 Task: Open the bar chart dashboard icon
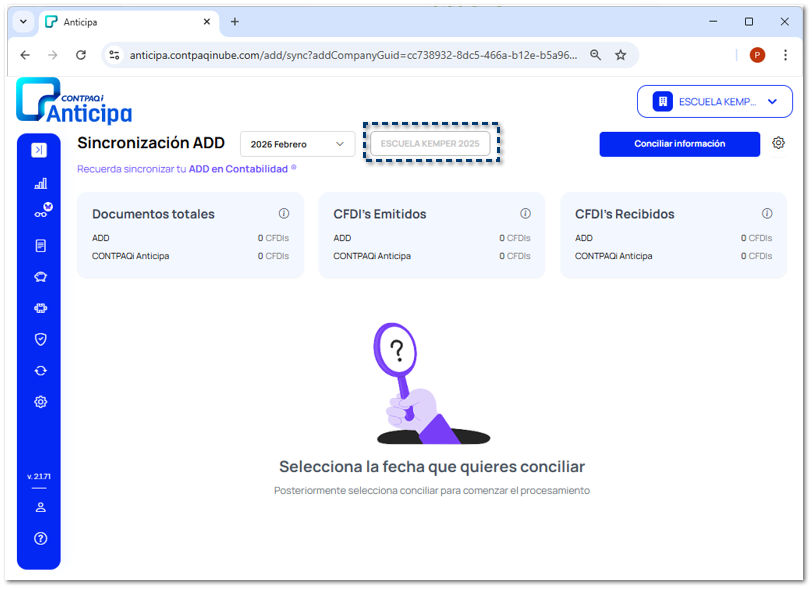[x=40, y=183]
